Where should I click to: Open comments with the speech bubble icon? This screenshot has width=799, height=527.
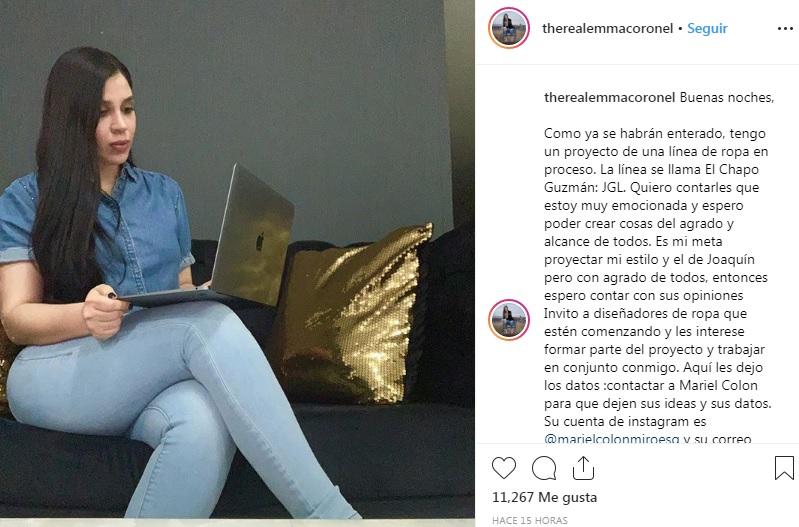click(544, 468)
